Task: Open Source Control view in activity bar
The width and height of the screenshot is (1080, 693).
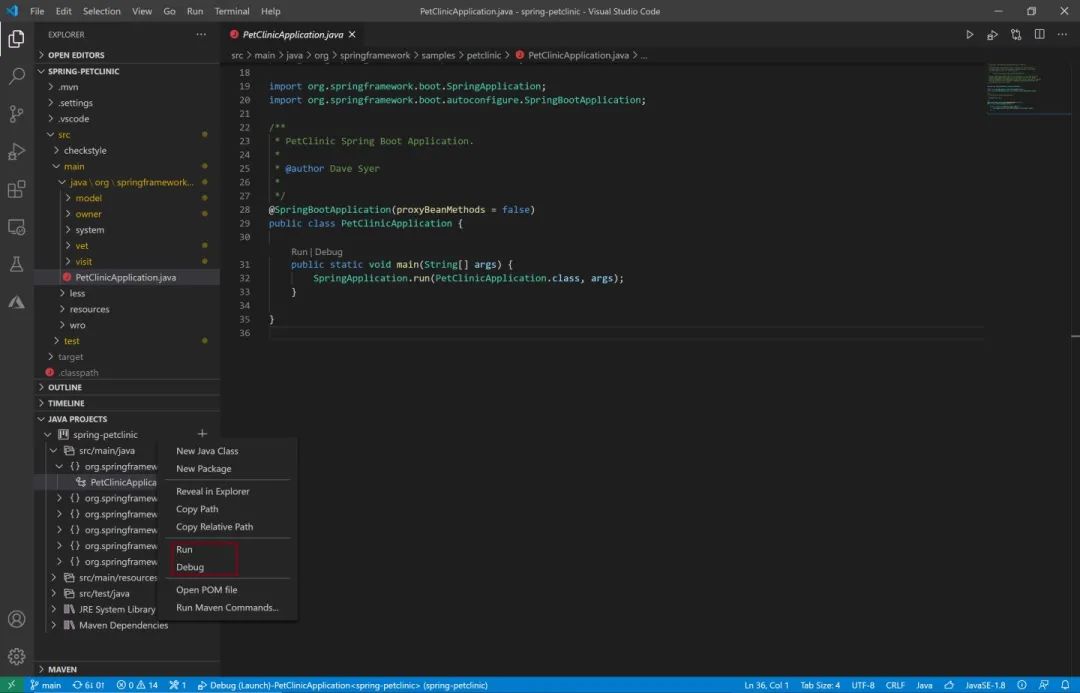Action: 17,114
